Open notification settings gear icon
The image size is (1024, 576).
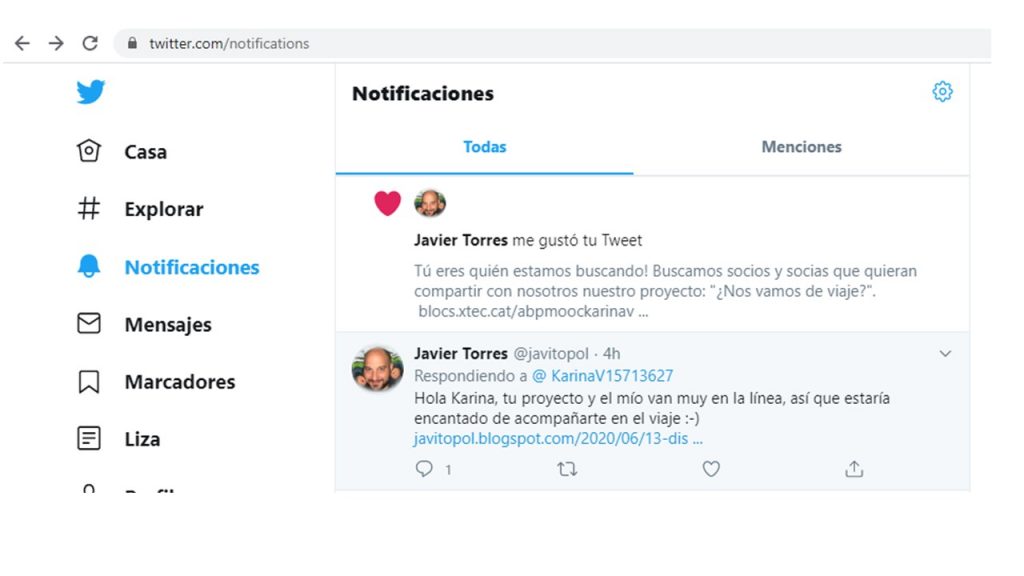pos(942,92)
